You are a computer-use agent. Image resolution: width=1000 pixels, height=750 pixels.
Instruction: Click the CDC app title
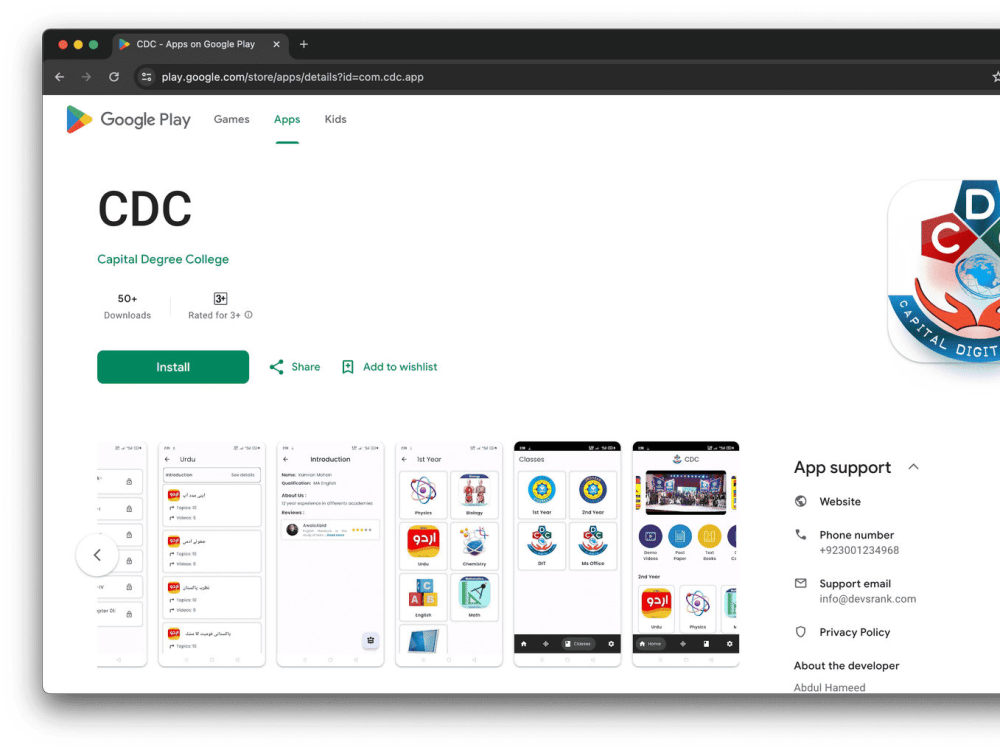click(x=145, y=209)
